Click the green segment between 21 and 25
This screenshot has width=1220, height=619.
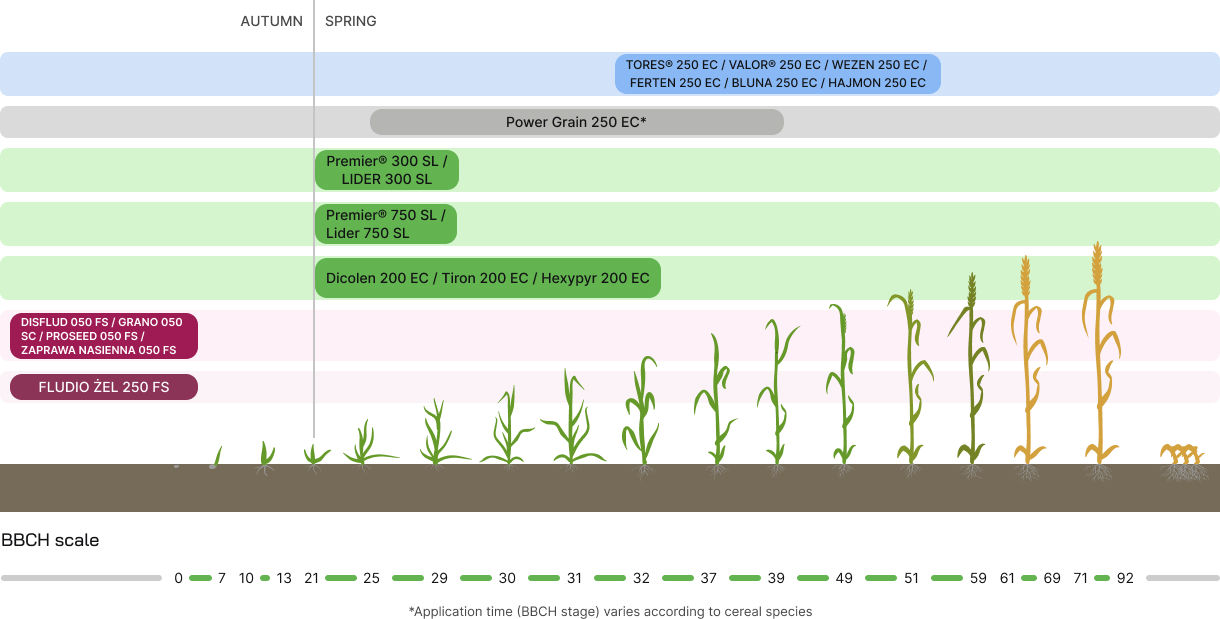coord(341,578)
